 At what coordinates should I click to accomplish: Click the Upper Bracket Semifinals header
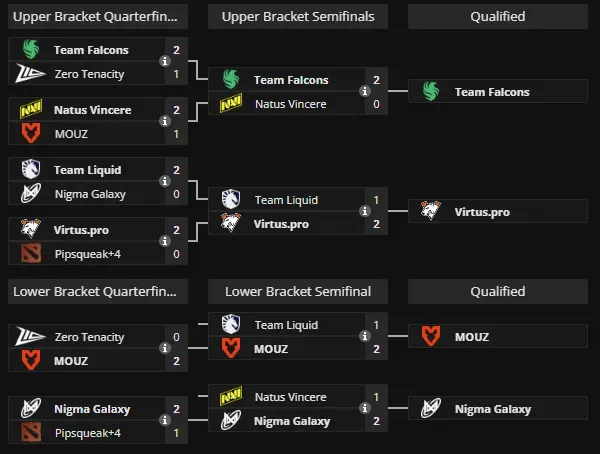(x=298, y=17)
